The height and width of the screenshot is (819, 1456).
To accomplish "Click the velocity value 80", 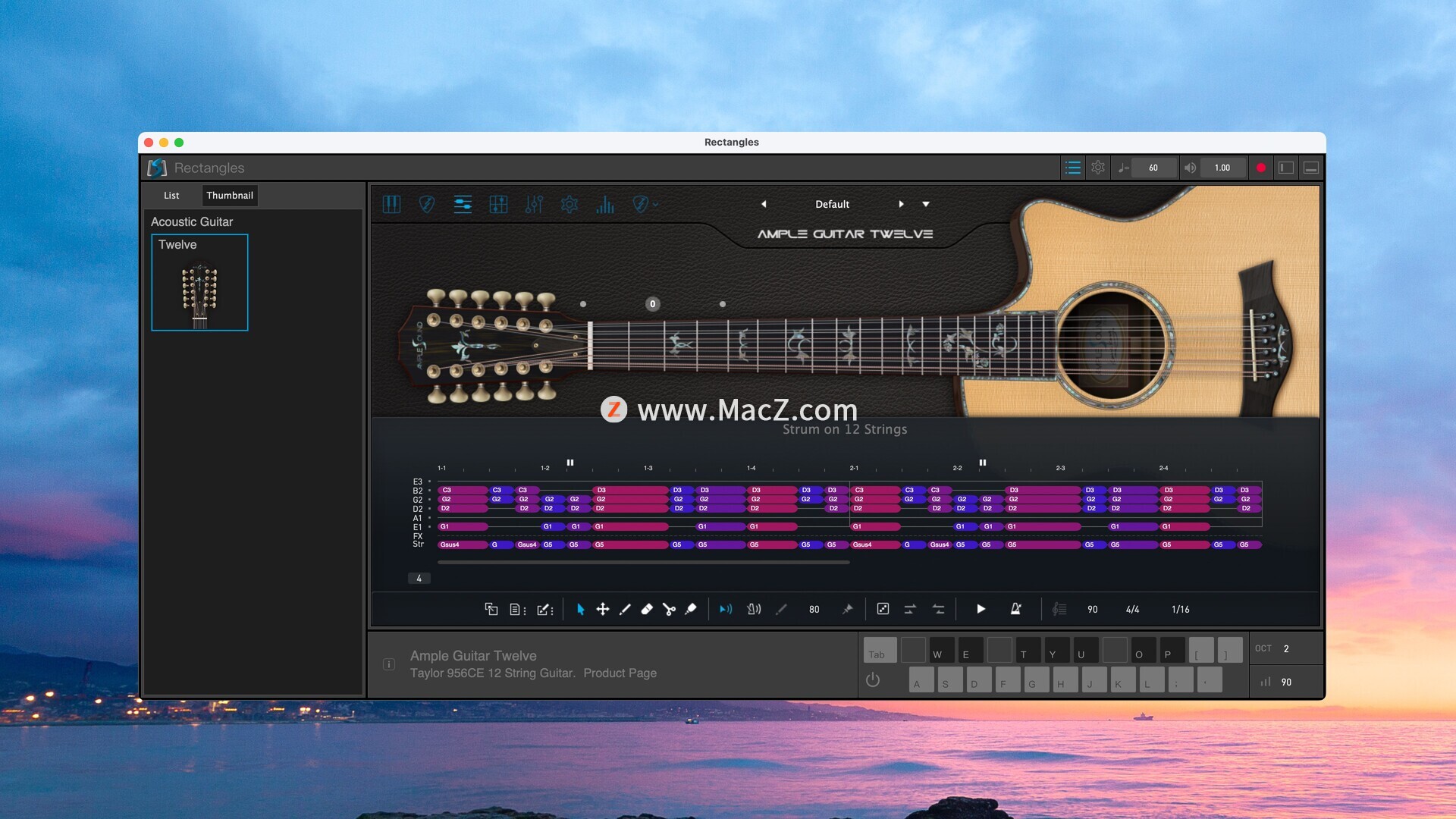I will tap(814, 609).
